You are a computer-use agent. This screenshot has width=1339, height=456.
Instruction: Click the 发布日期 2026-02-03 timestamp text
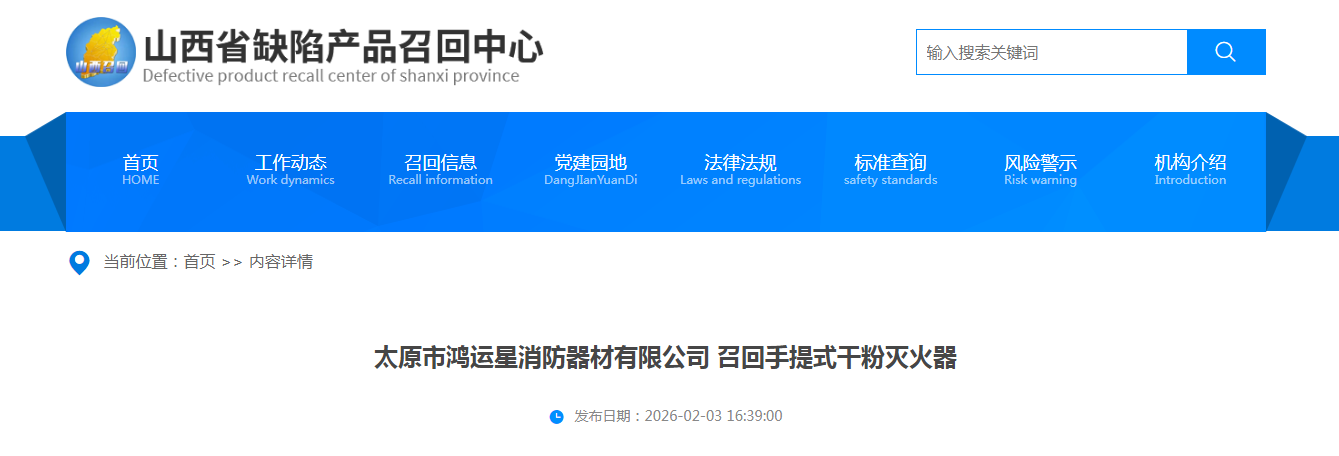678,416
